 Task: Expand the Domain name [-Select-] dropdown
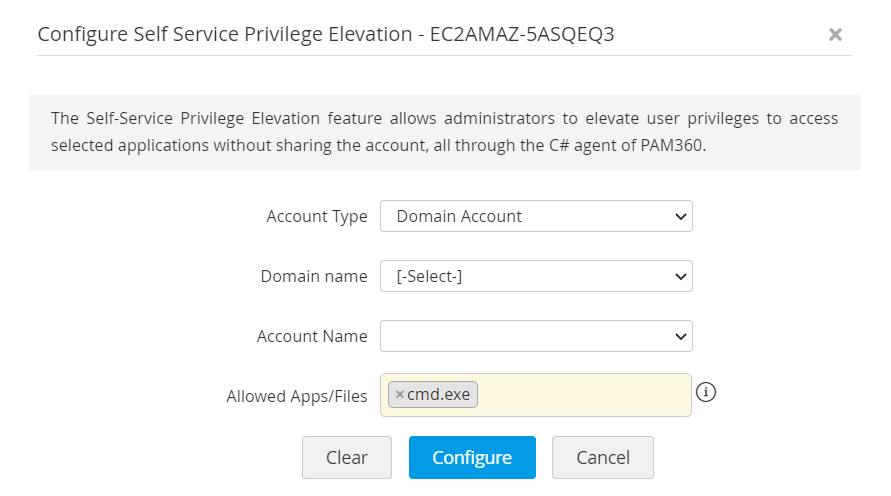(x=535, y=276)
